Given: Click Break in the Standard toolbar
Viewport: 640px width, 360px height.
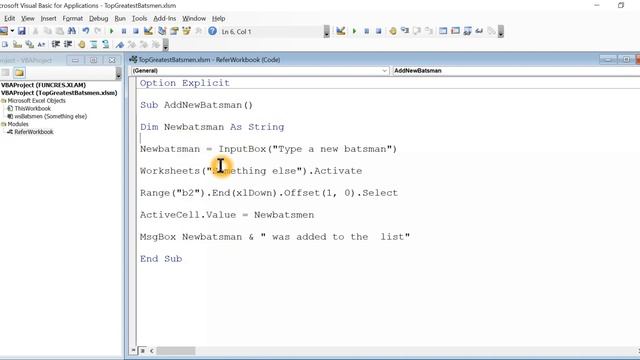Looking at the screenshot, I should 124,31.
